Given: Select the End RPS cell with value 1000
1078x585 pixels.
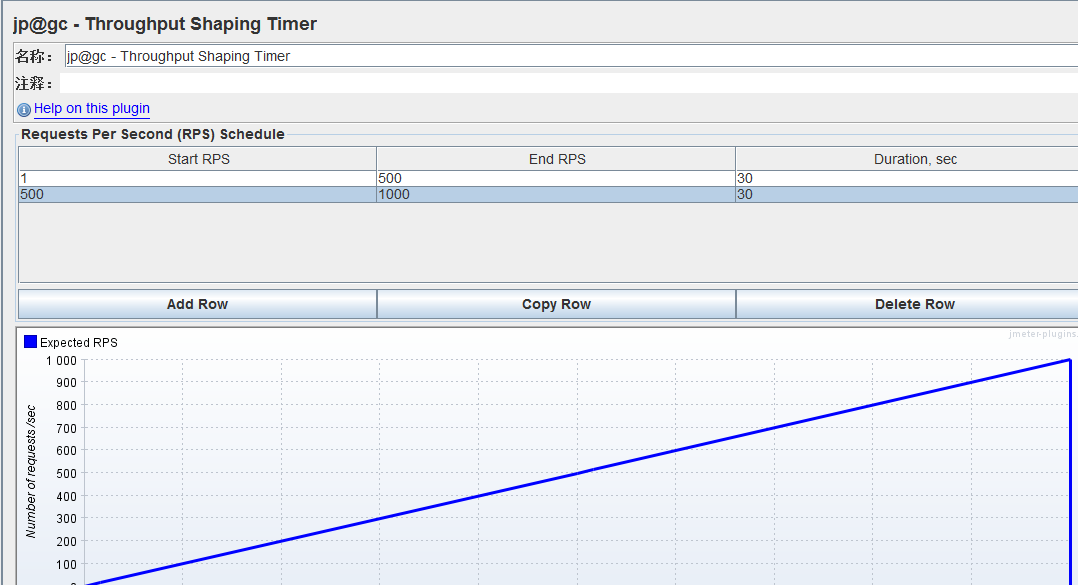Looking at the screenshot, I should tap(556, 195).
